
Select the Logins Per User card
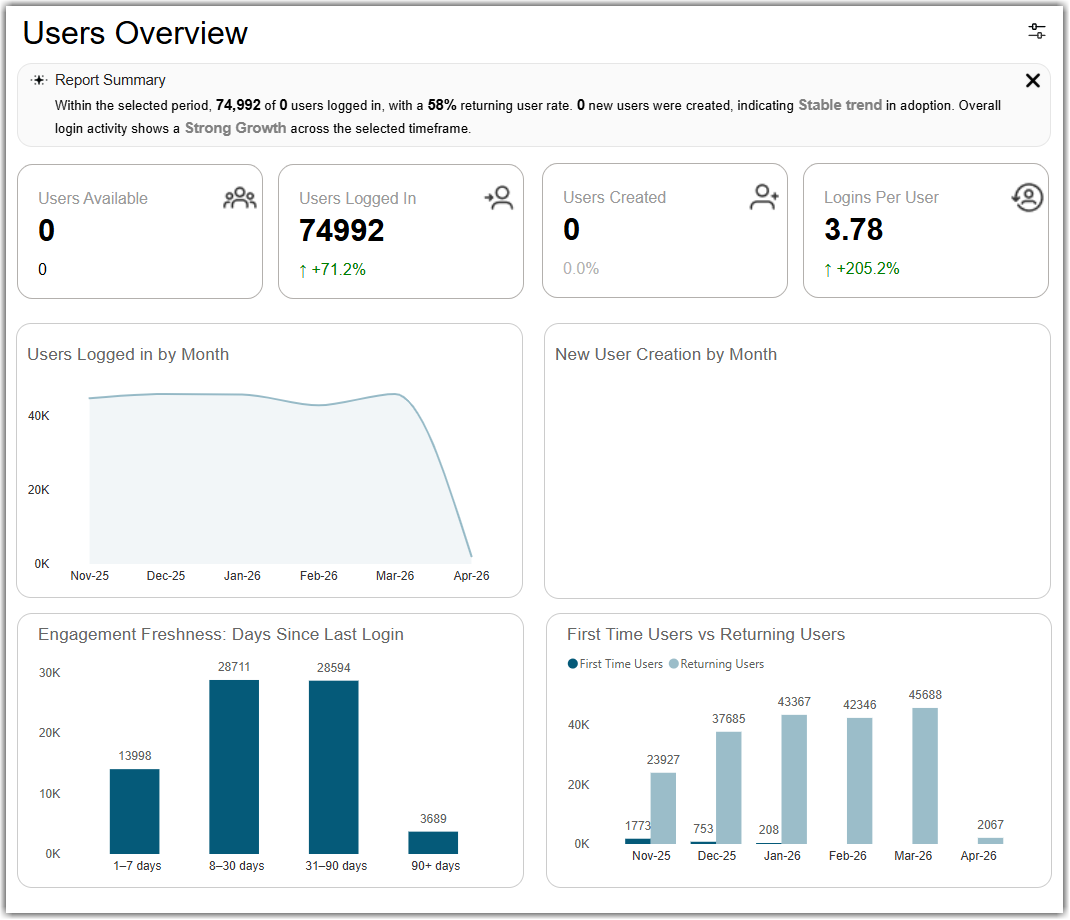[925, 231]
